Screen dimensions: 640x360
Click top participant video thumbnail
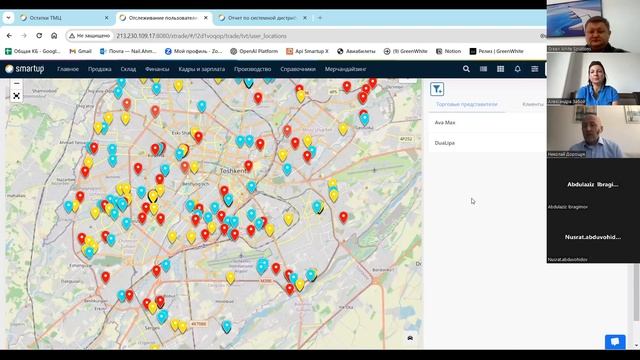tap(593, 26)
